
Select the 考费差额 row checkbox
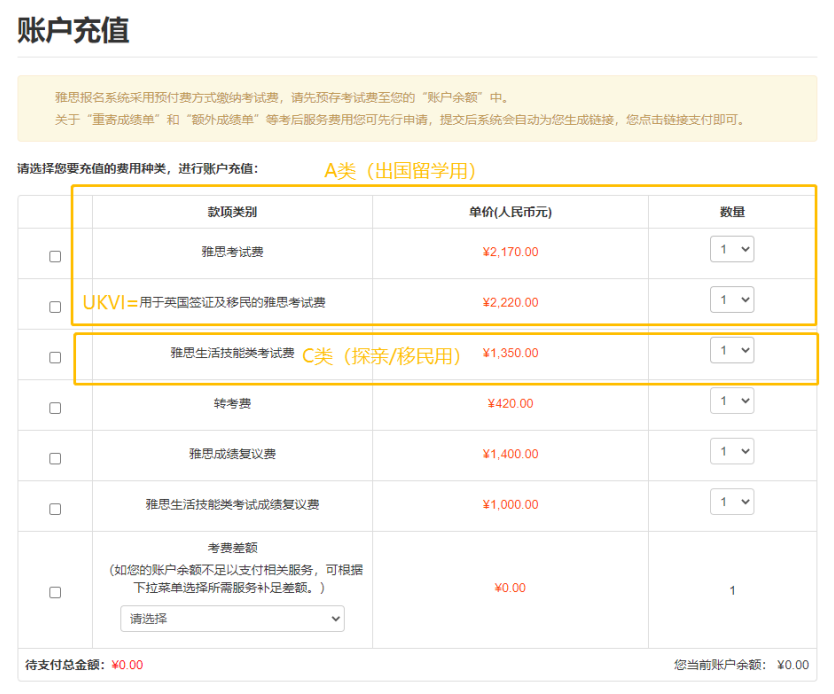tap(55, 592)
